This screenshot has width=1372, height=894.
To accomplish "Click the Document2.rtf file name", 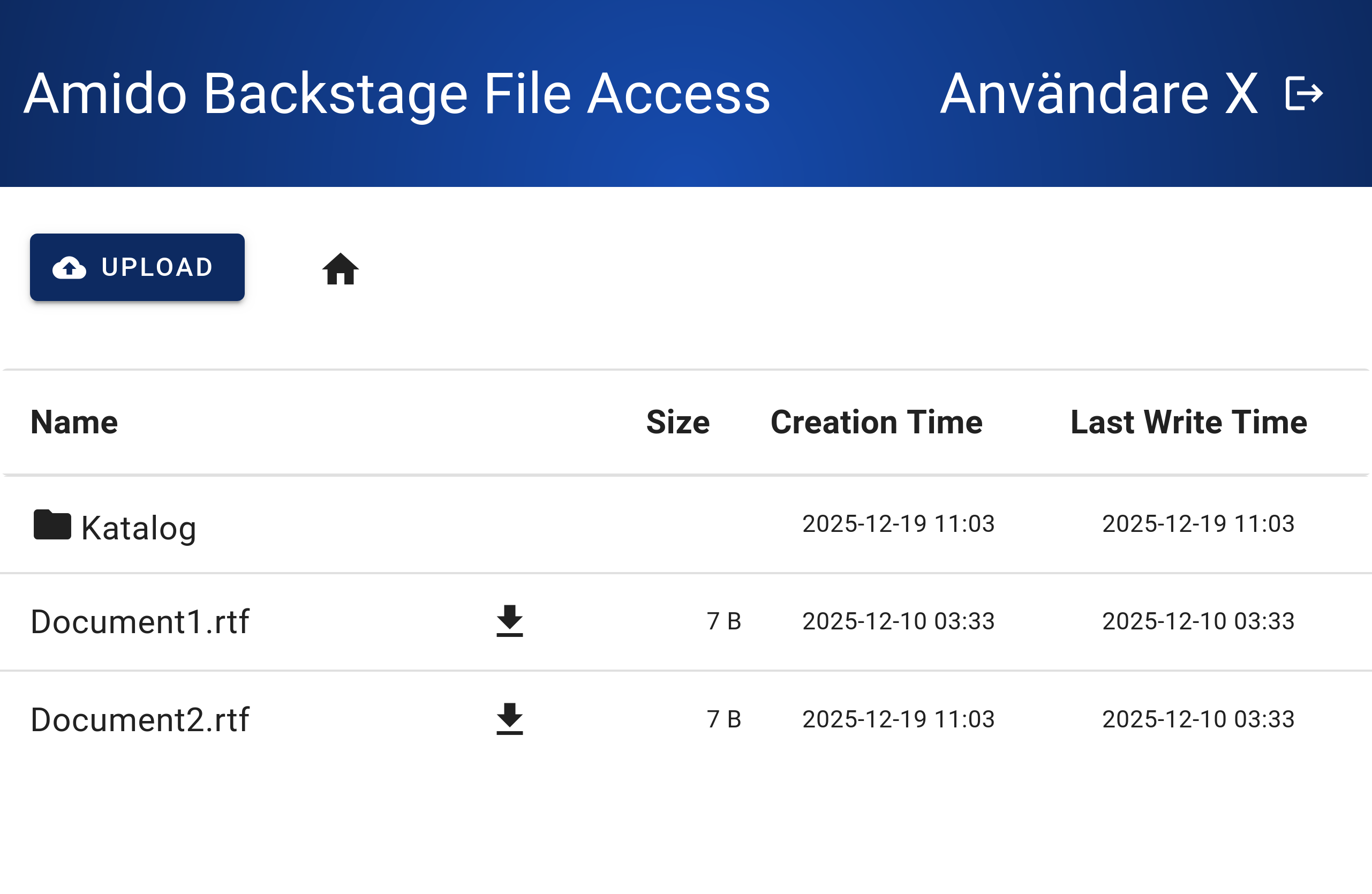I will click(x=140, y=720).
